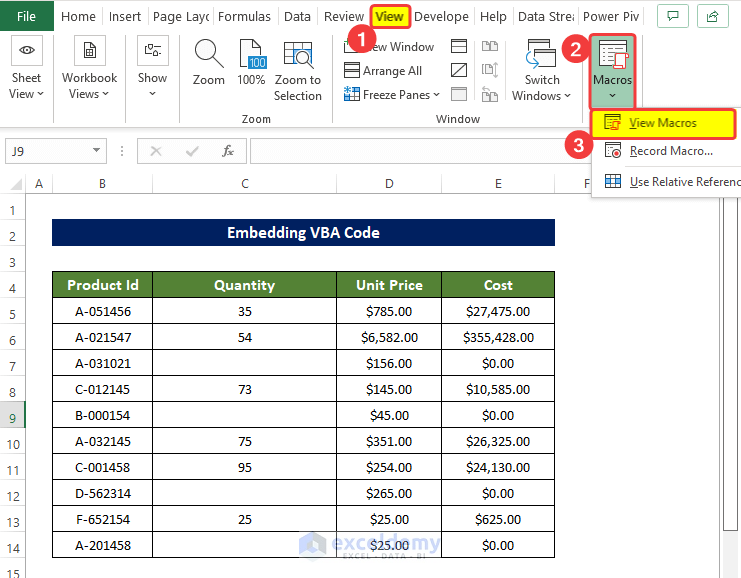741x578 pixels.
Task: Open the File tab
Action: coord(26,16)
